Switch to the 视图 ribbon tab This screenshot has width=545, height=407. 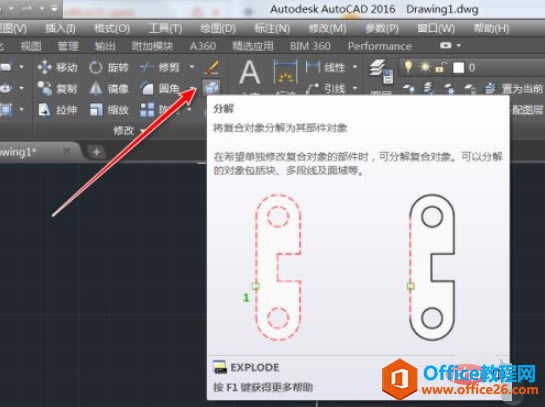pyautogui.click(x=31, y=46)
